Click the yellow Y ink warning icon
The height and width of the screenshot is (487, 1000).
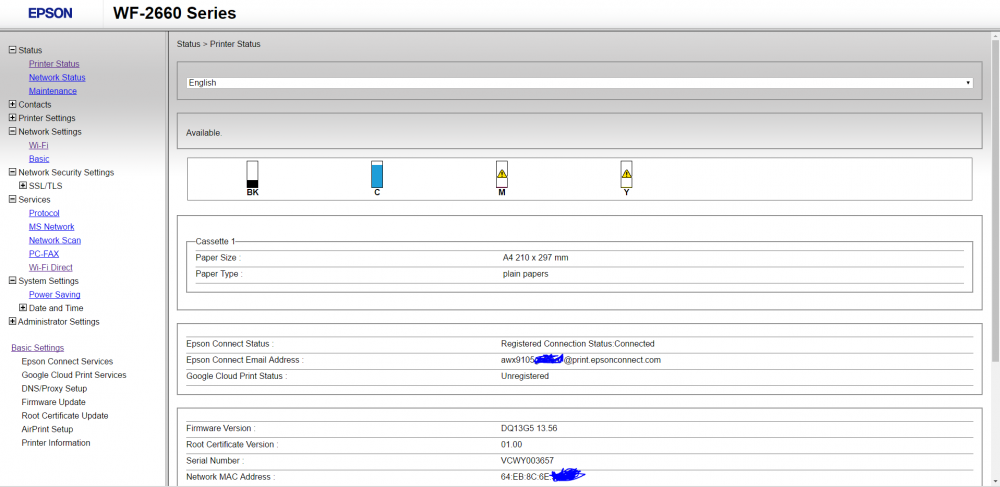(626, 173)
